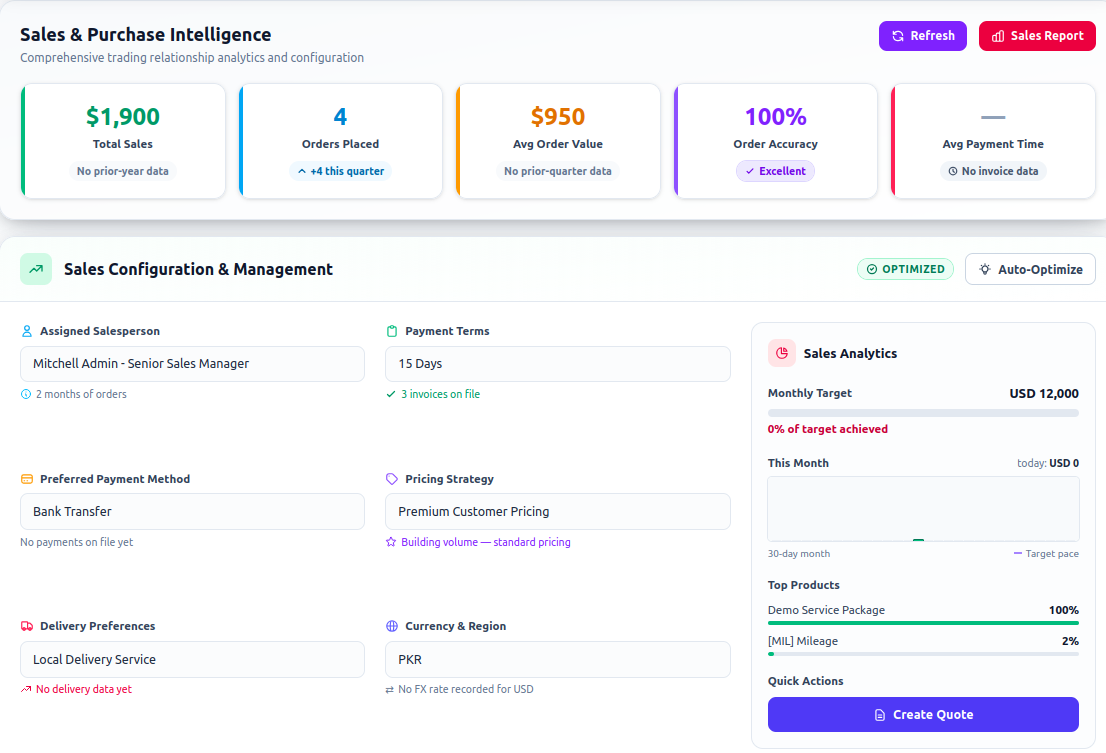The image size is (1106, 753).
Task: Click the $950 Avg Order Value figure
Action: point(558,116)
